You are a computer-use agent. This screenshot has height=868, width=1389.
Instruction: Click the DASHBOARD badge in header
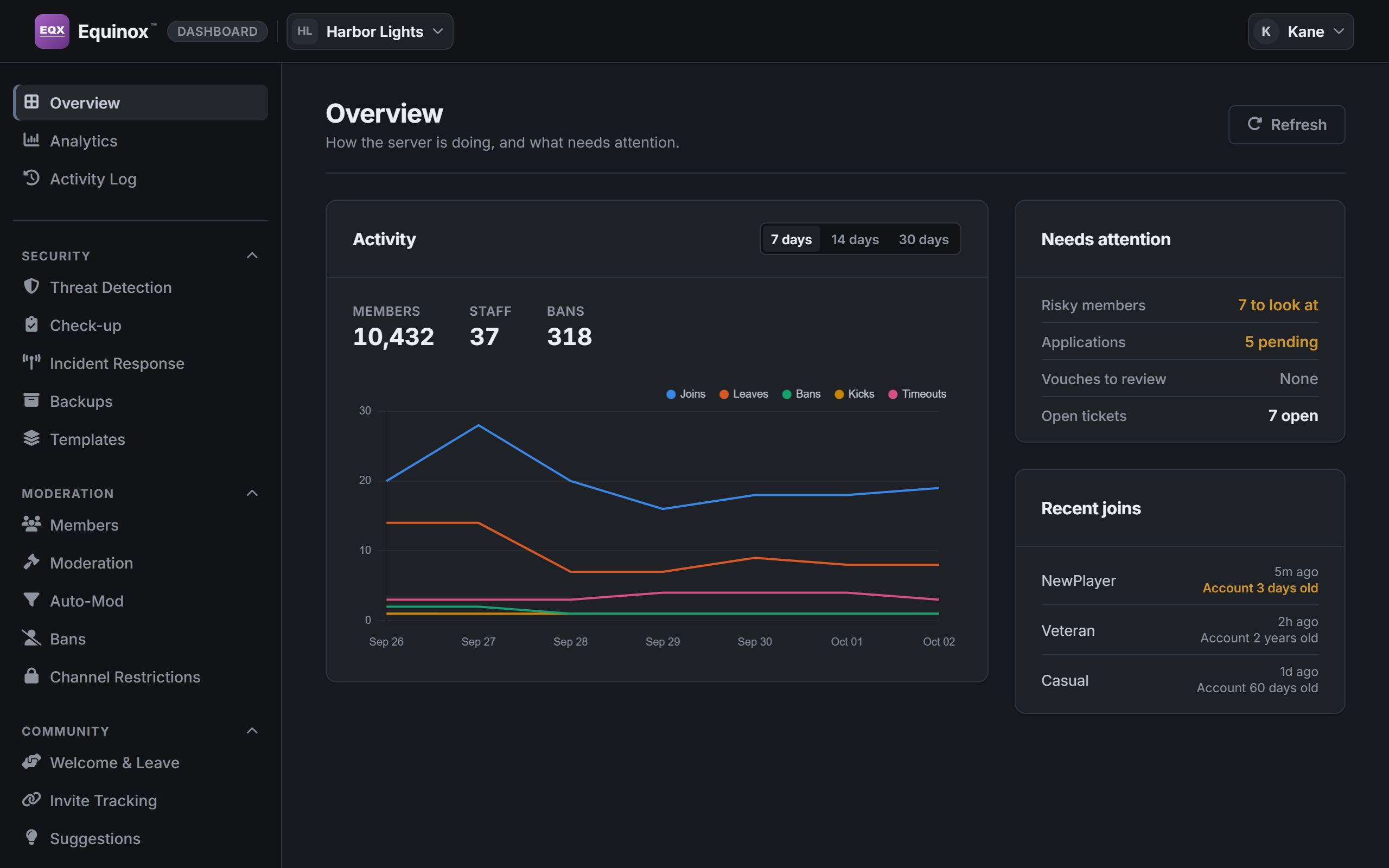[218, 31]
